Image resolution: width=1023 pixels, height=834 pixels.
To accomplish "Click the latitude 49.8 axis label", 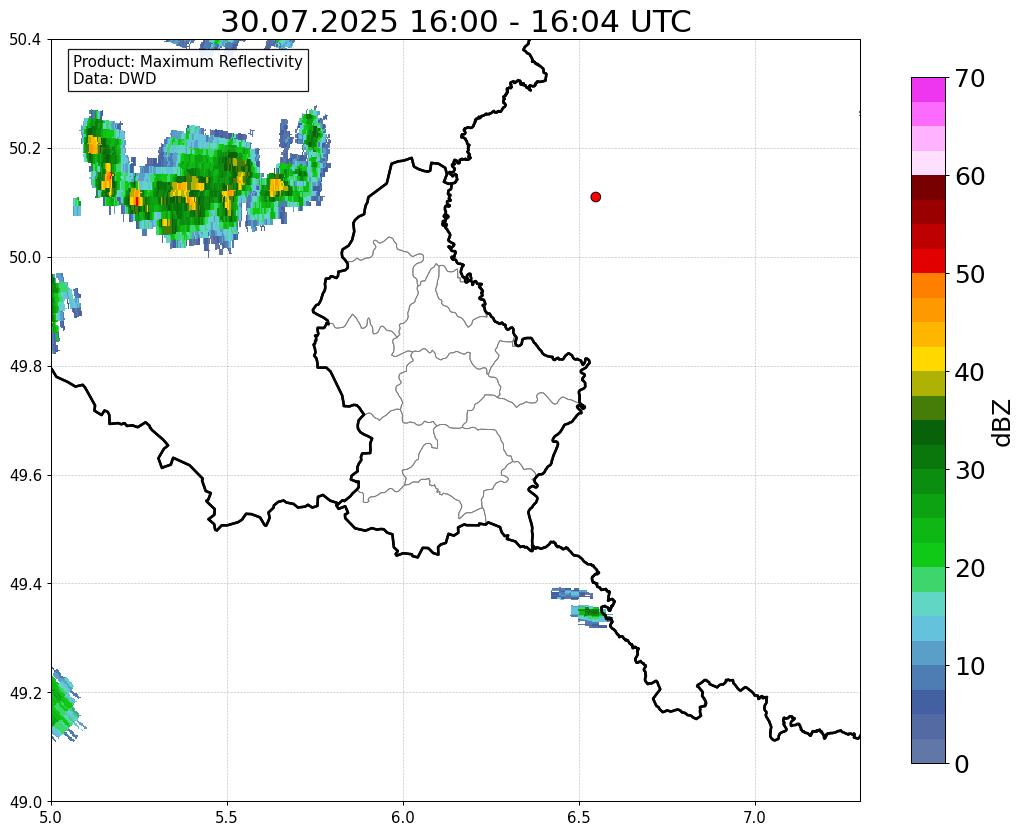I will point(25,367).
